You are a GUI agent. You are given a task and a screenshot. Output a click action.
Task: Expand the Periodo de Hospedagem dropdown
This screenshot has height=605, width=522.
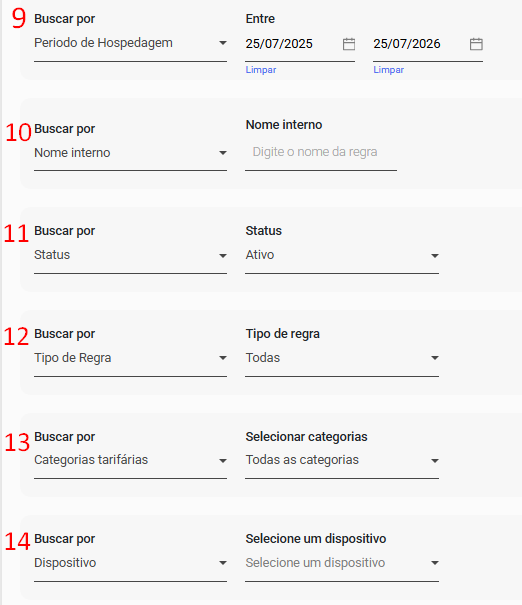pyautogui.click(x=130, y=43)
